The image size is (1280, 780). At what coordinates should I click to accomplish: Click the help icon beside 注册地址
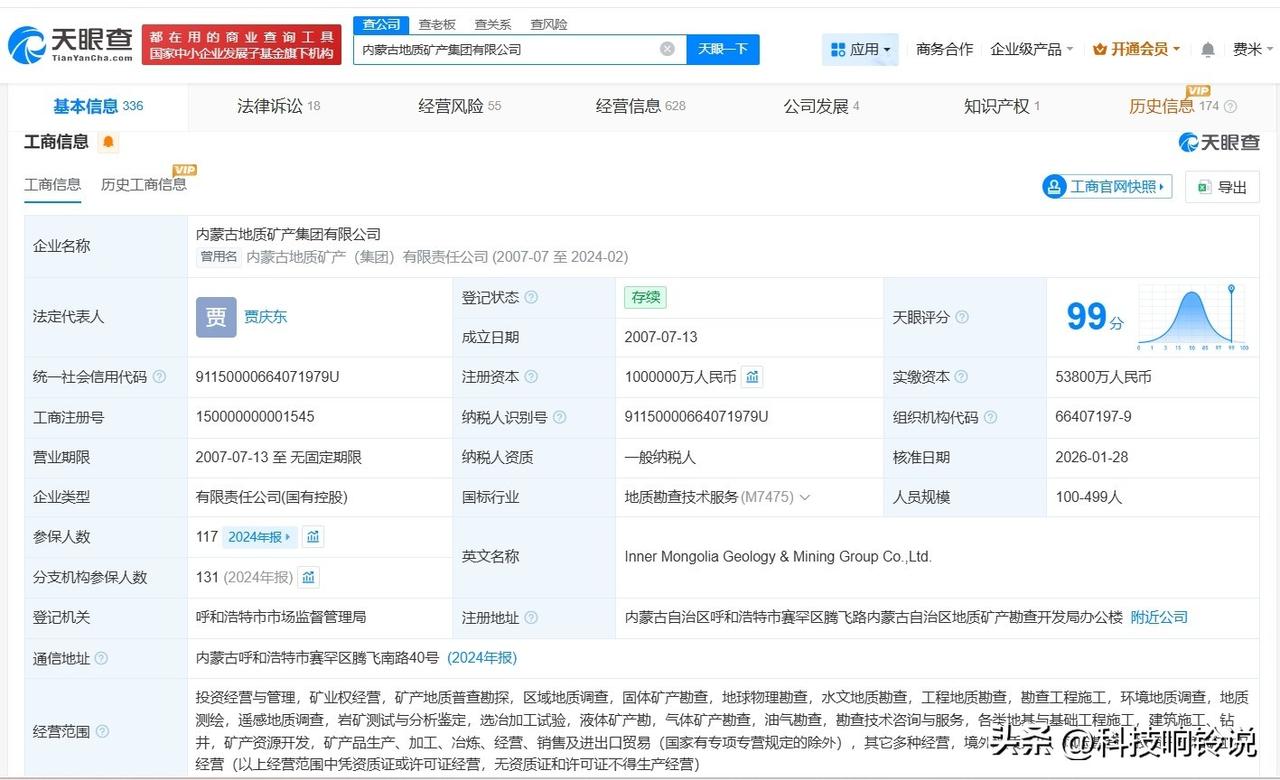click(x=531, y=618)
